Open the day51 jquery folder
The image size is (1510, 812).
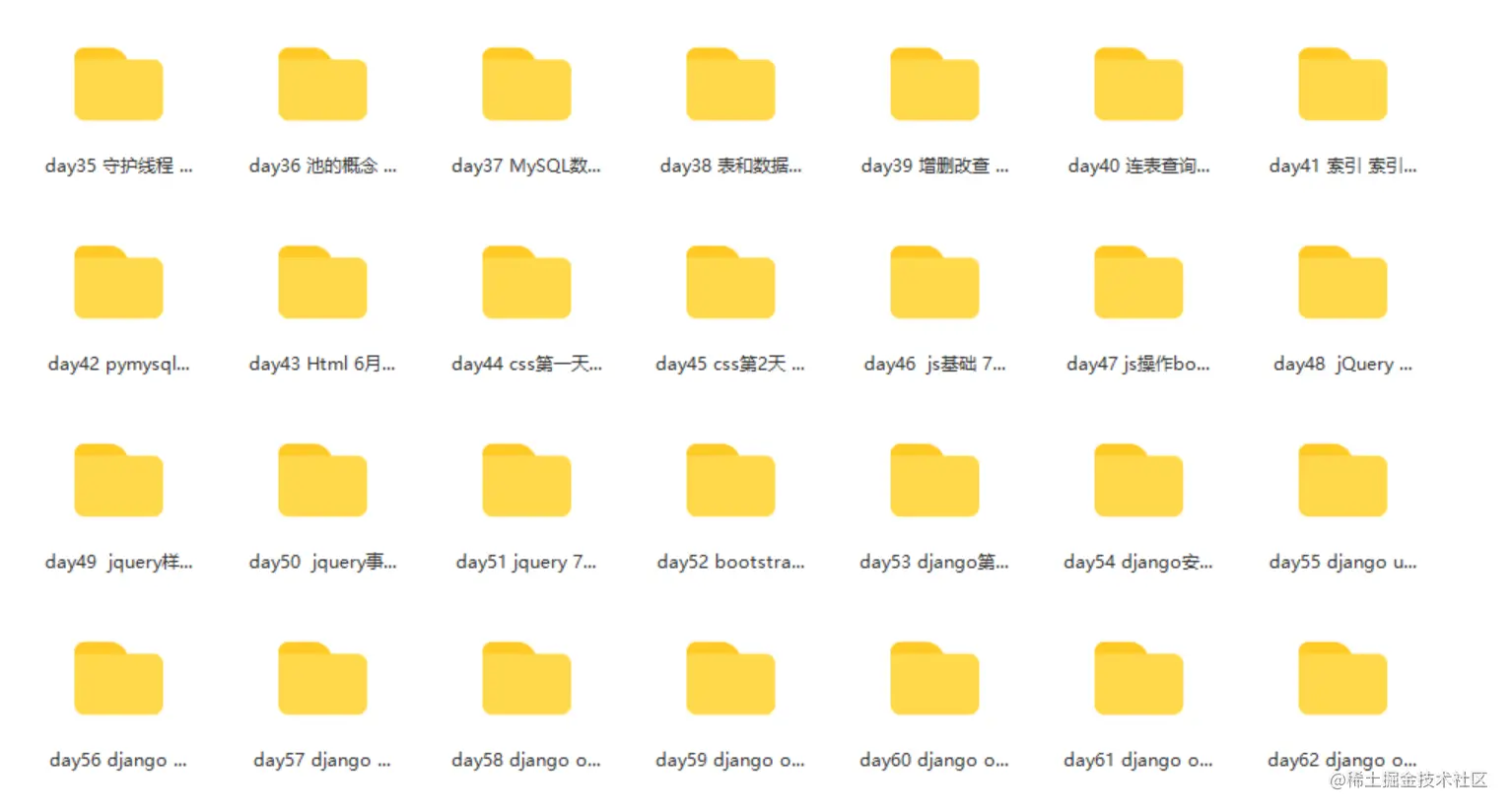coord(526,481)
